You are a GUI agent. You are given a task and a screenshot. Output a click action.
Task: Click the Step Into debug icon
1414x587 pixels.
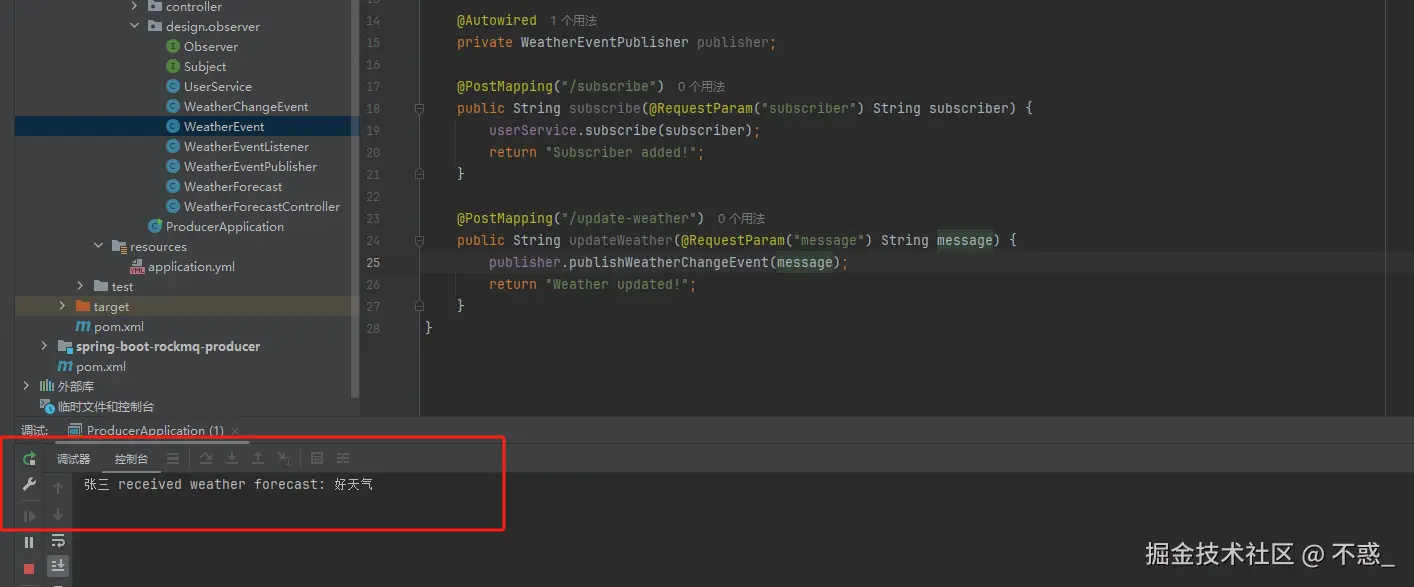pyautogui.click(x=232, y=458)
